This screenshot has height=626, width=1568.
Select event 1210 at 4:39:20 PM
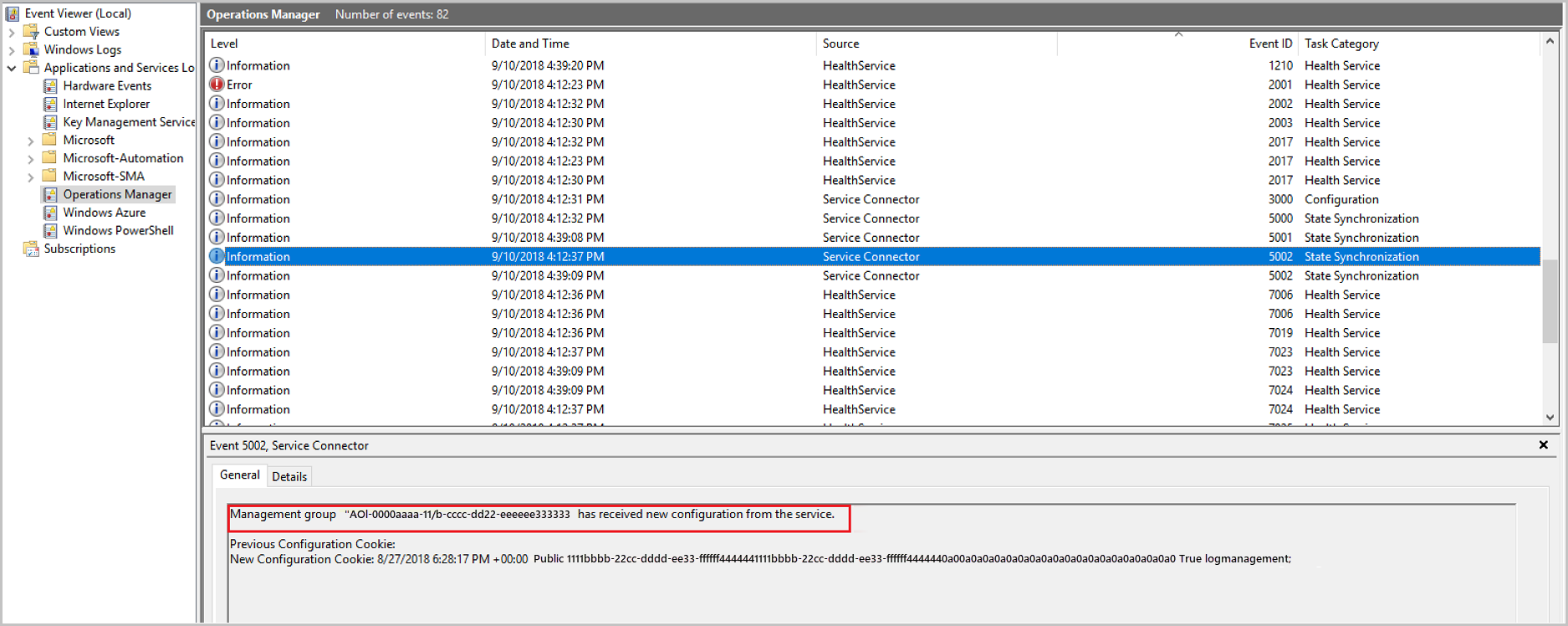click(x=873, y=65)
